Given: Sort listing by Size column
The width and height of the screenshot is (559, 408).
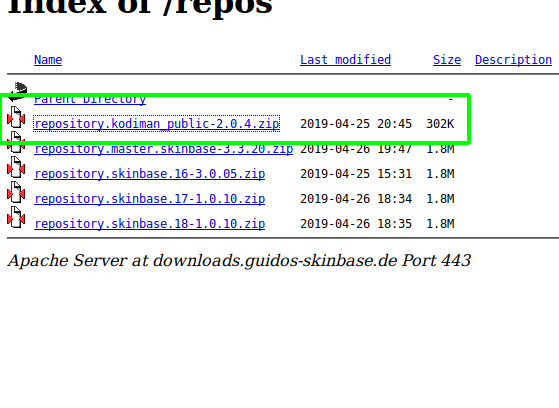Looking at the screenshot, I should point(447,60).
